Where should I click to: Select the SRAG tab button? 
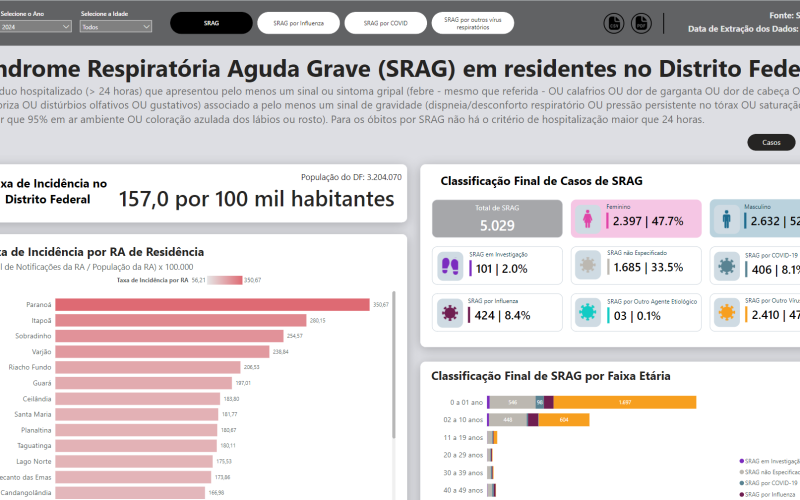tap(211, 23)
